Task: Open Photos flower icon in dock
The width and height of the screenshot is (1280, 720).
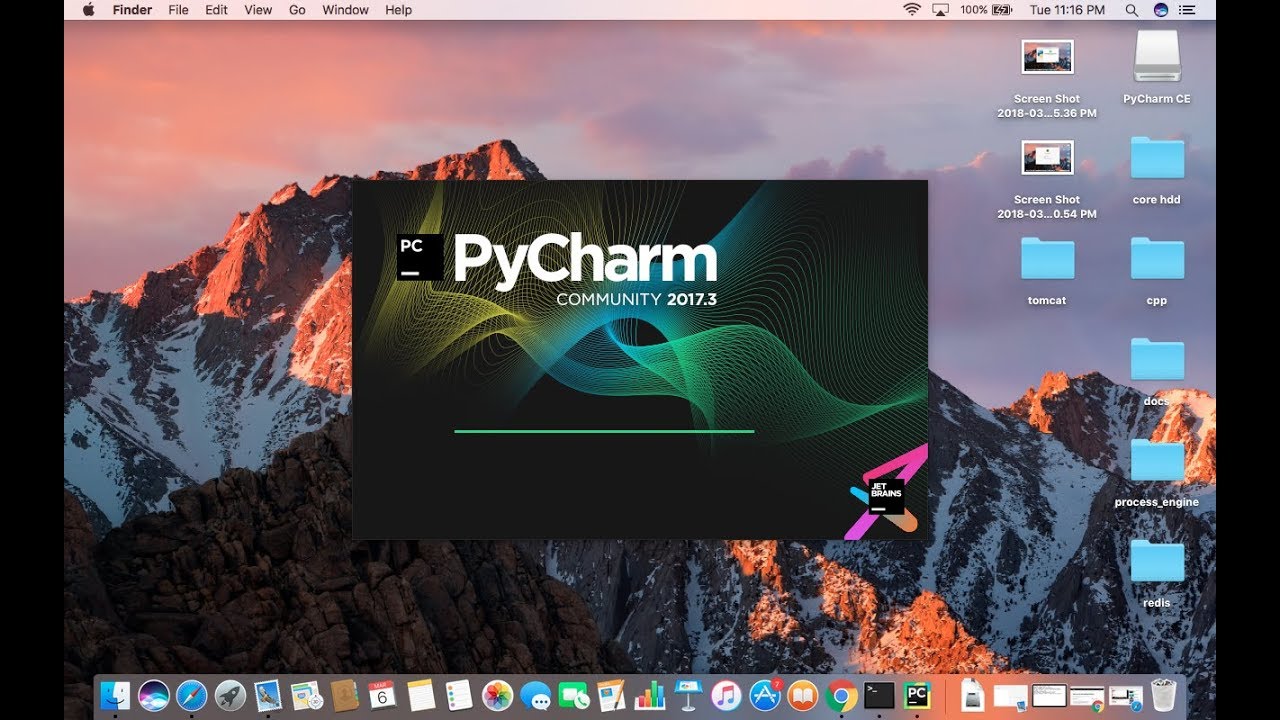Action: [497, 695]
